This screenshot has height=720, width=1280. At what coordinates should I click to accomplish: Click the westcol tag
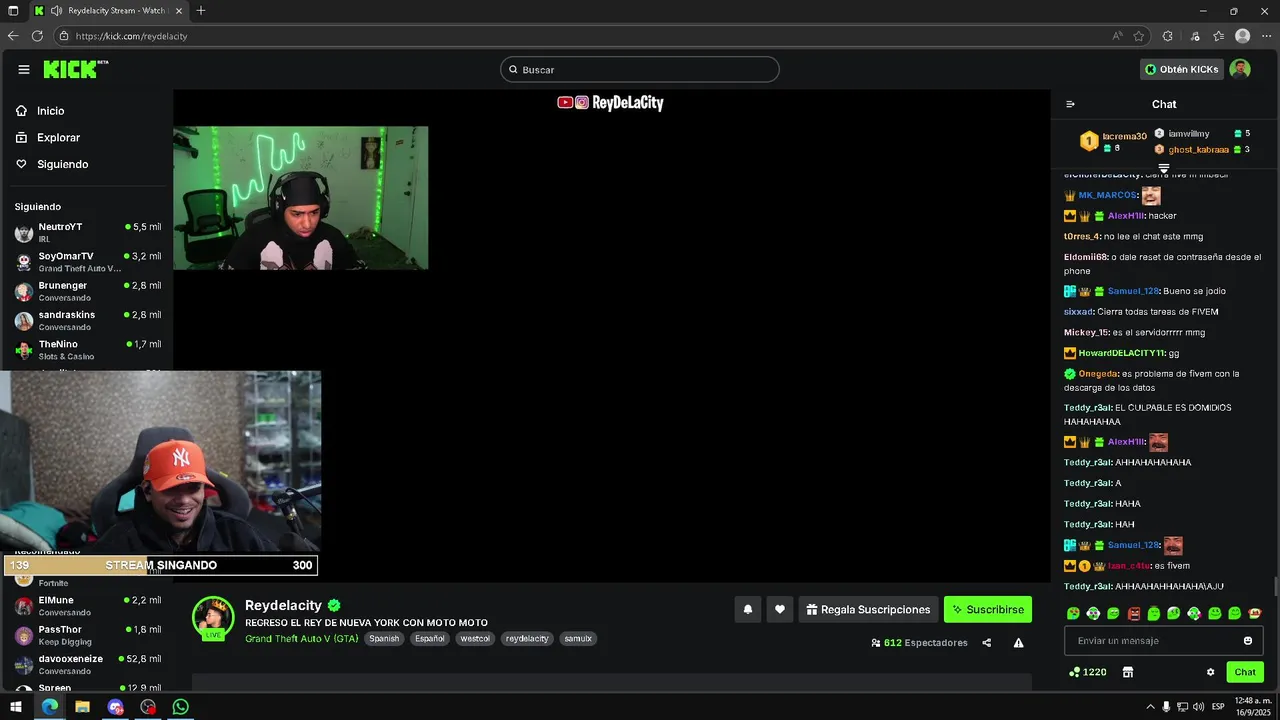[x=475, y=638]
